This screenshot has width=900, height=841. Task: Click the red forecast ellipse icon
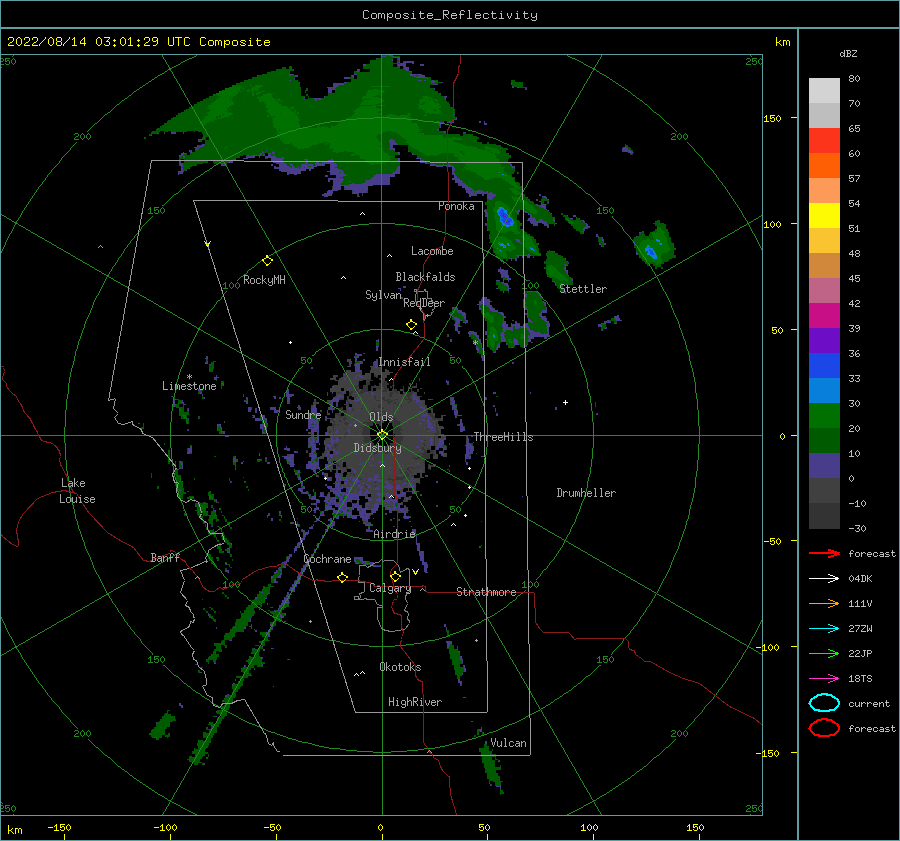click(x=824, y=728)
